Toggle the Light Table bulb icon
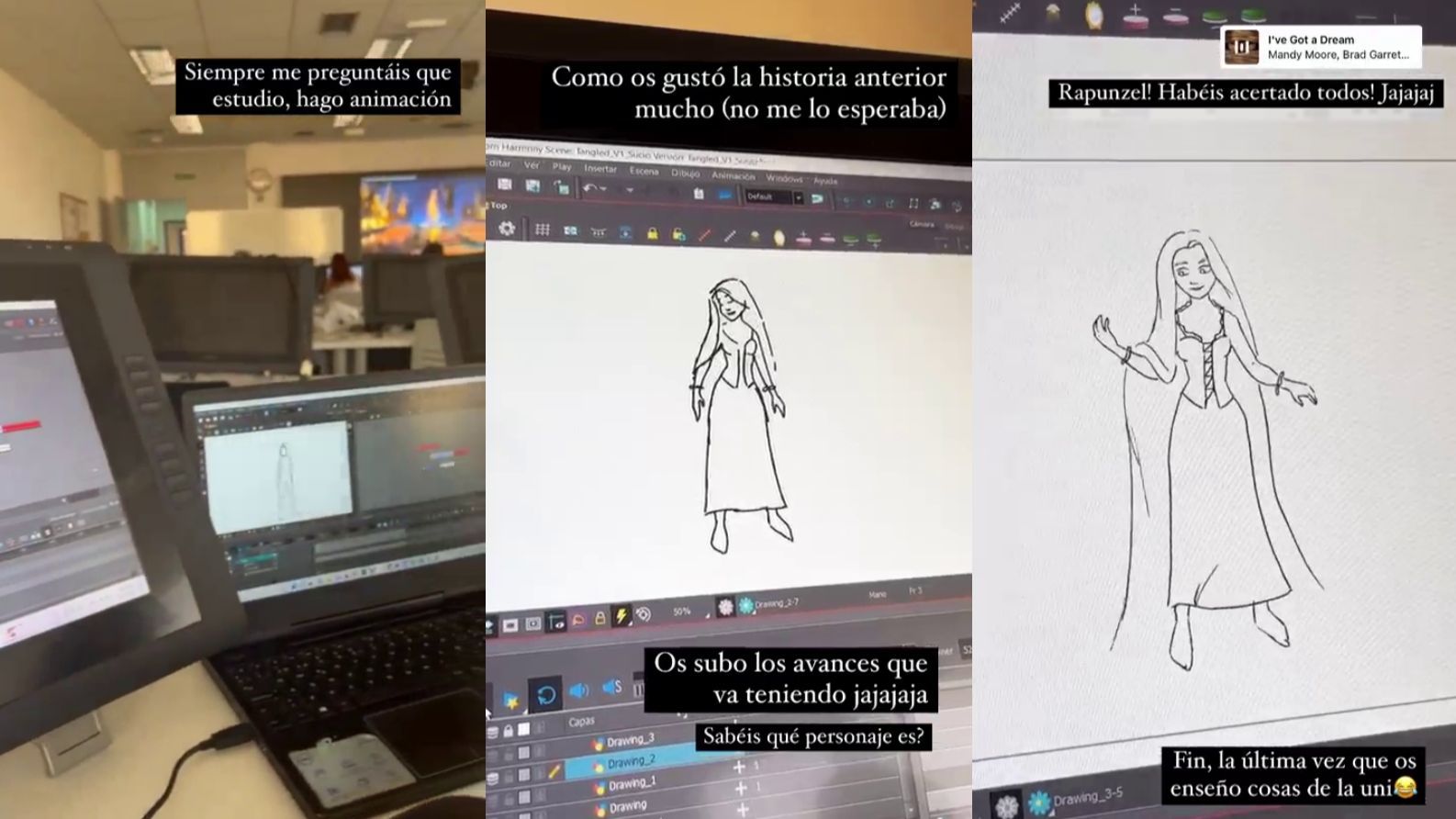This screenshot has width=1456, height=819. (x=755, y=236)
